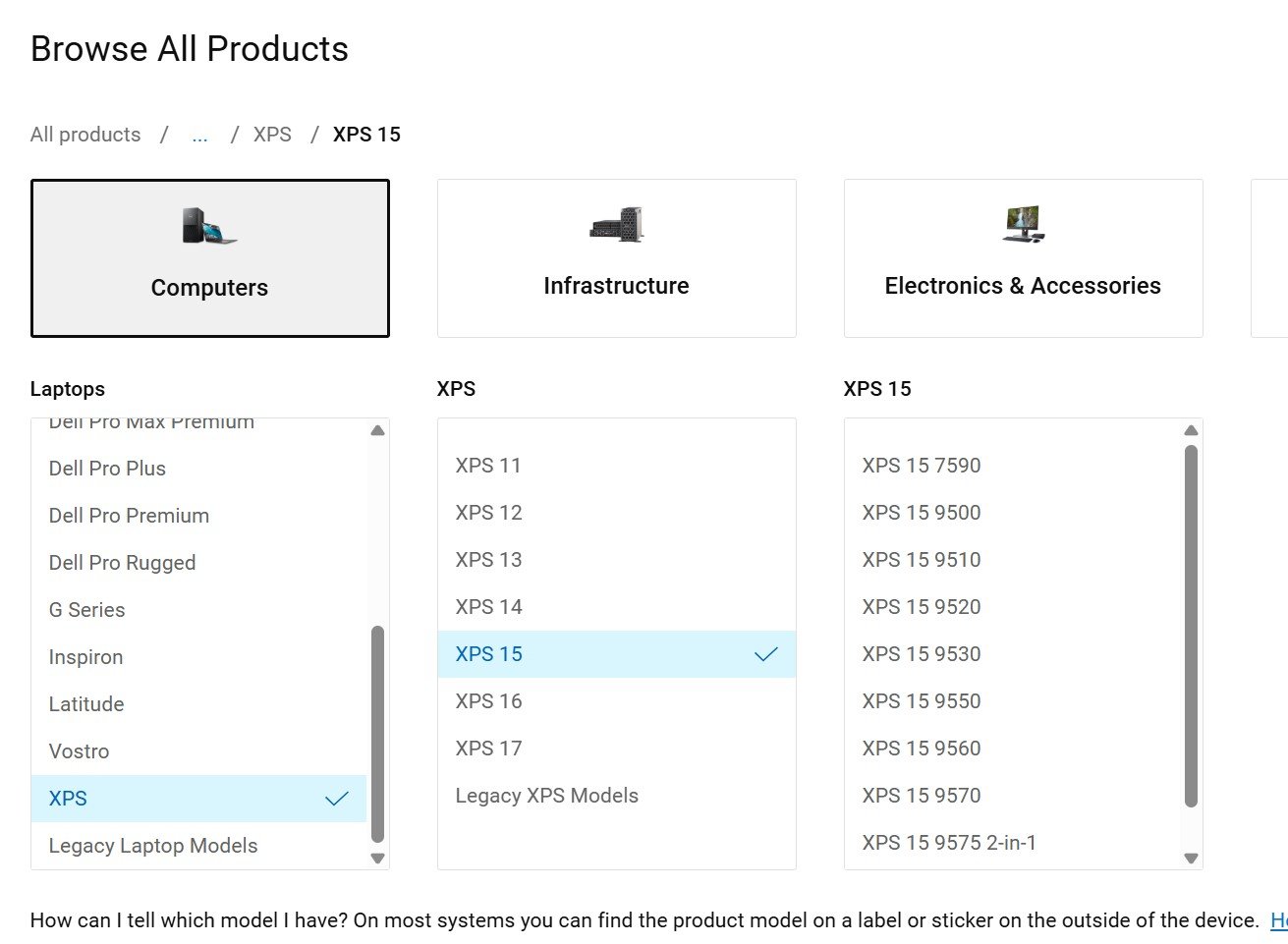
Task: Expand the collapsed breadcrumb ellipsis
Action: click(199, 135)
